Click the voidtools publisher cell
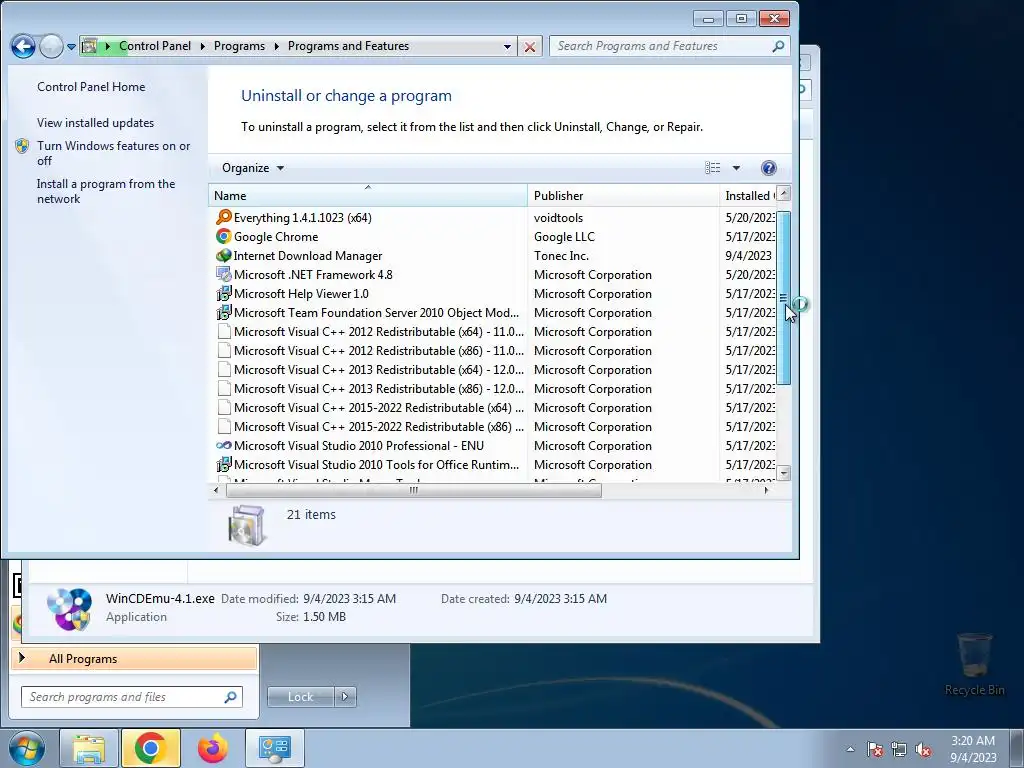This screenshot has width=1024, height=768. (558, 217)
